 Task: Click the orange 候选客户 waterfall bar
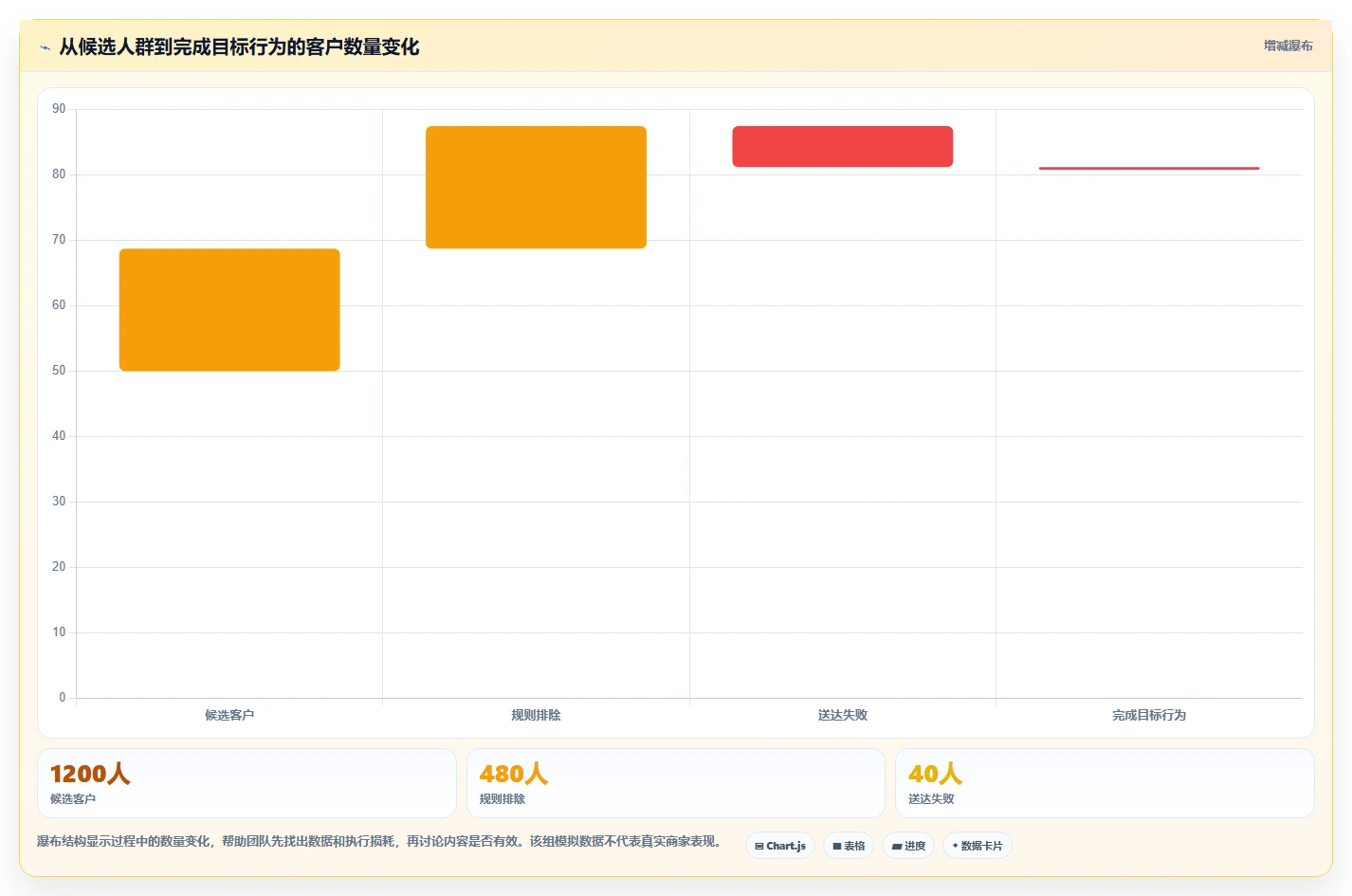click(x=229, y=310)
